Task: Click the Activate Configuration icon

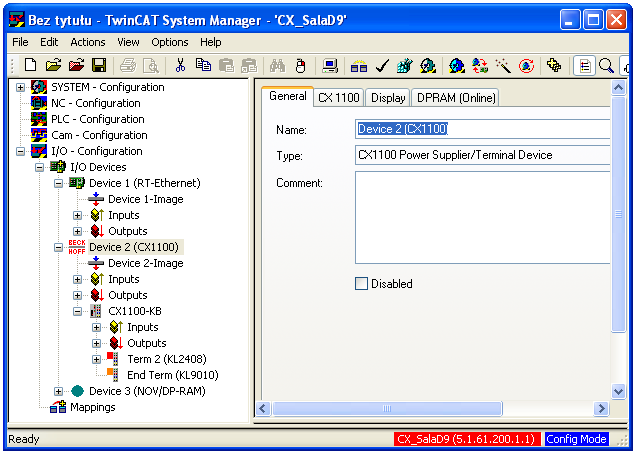Action: [x=404, y=65]
